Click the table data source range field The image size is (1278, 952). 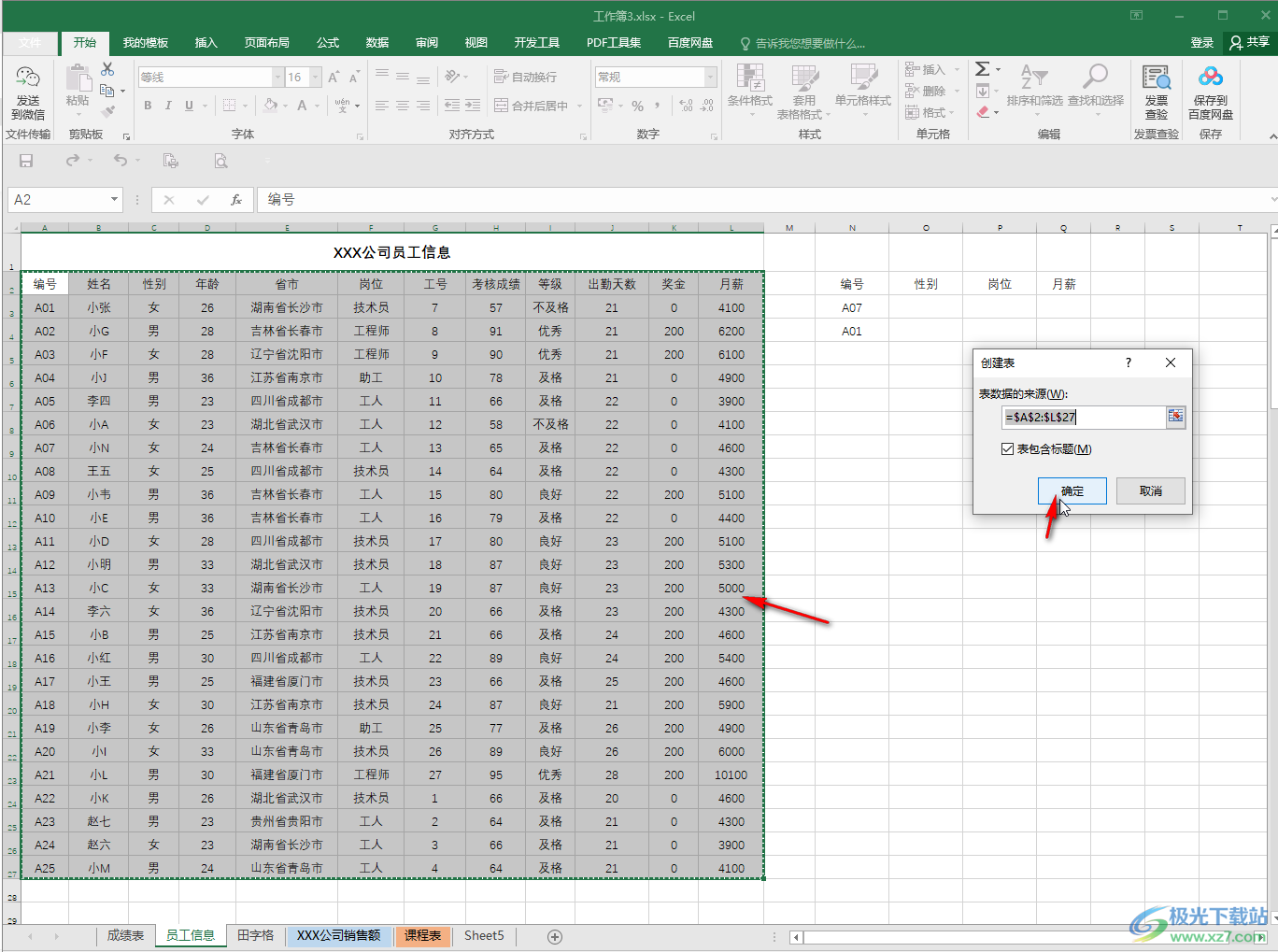pos(1083,417)
